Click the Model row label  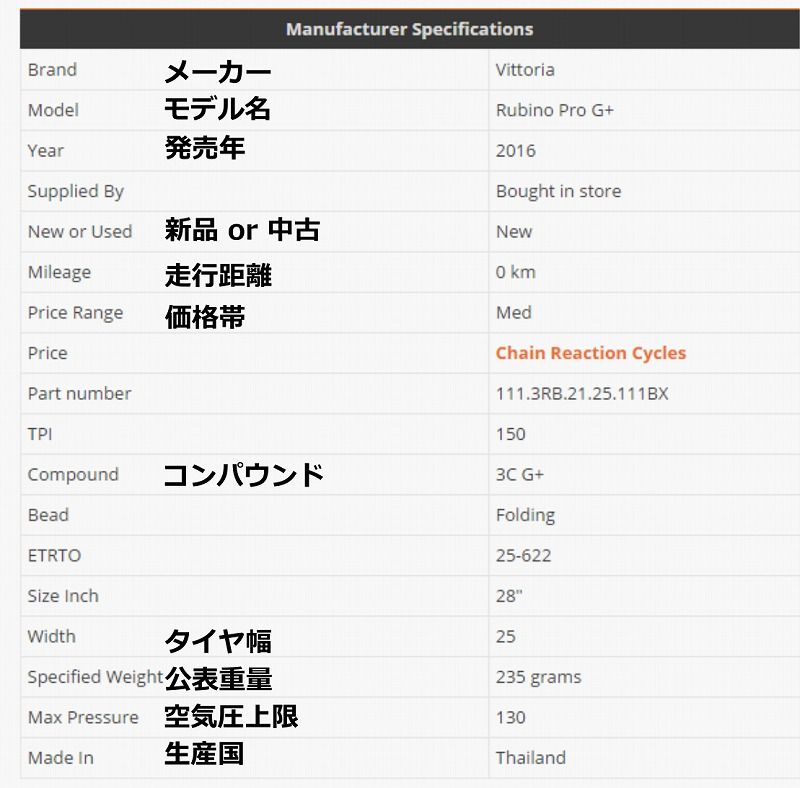click(53, 110)
